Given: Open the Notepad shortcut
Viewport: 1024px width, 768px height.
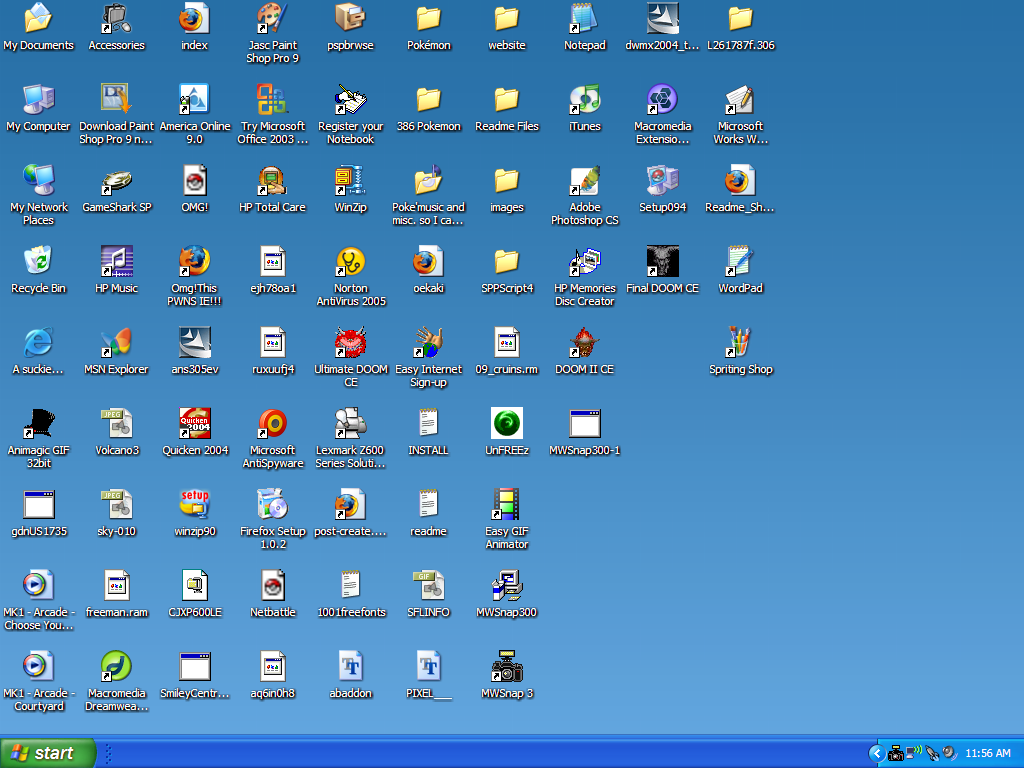Looking at the screenshot, I should pyautogui.click(x=584, y=18).
